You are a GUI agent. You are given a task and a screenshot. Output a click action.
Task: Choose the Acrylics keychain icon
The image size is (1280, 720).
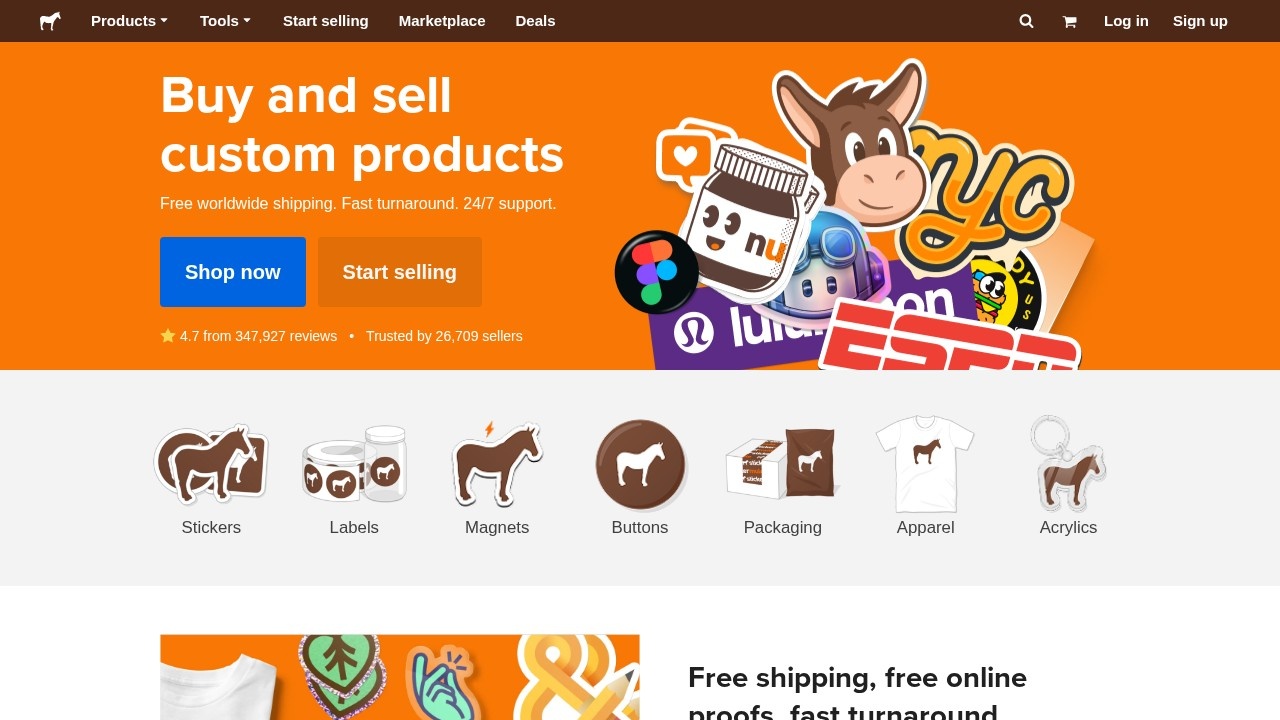[1068, 463]
